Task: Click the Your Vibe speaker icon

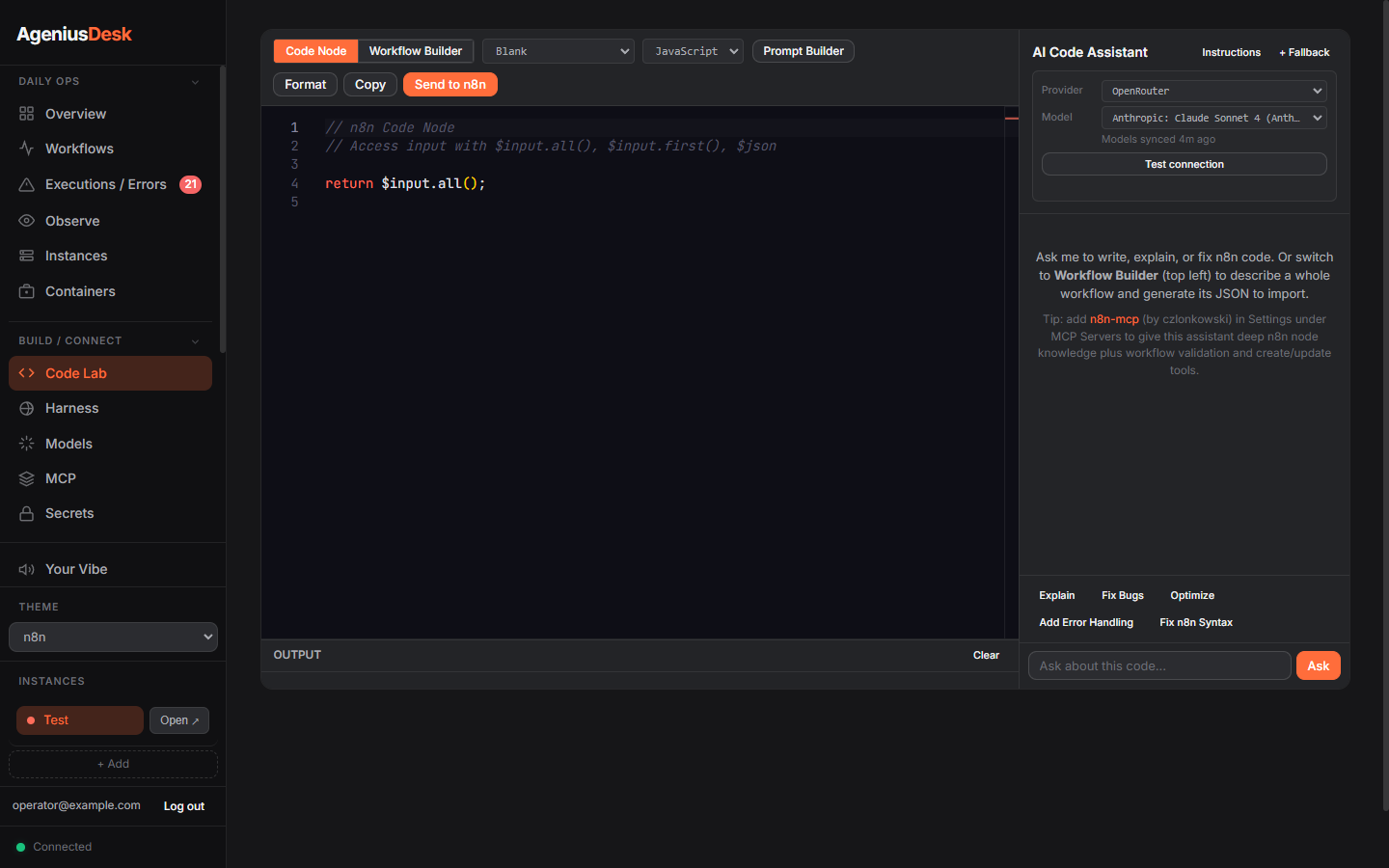Action: 26,569
